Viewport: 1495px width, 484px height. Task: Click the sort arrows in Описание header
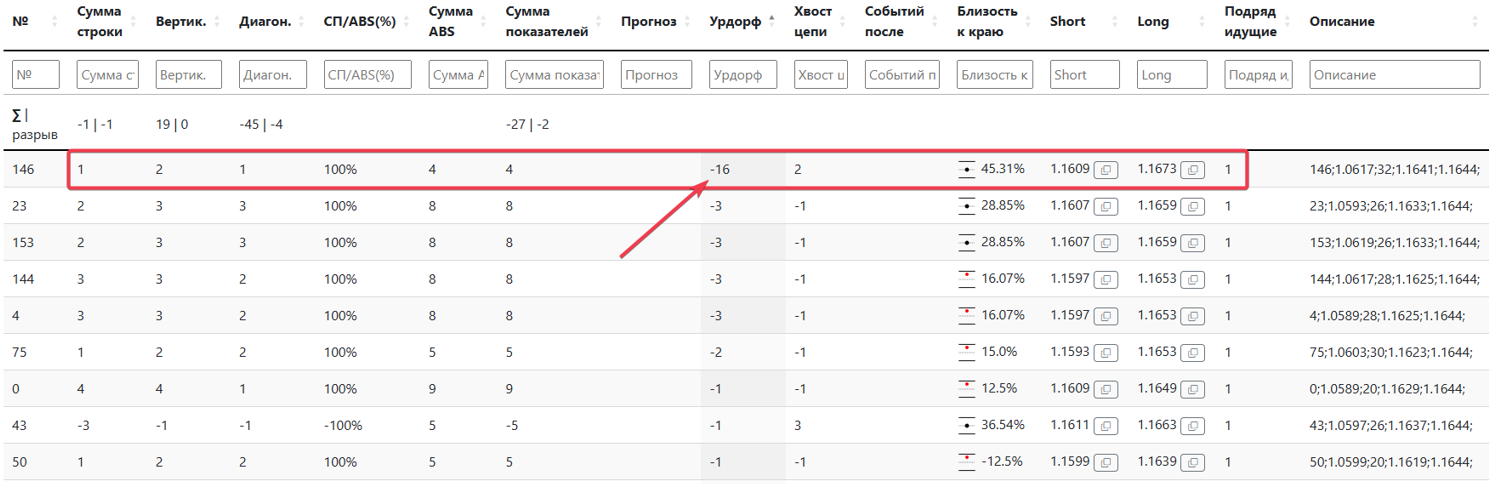(x=1473, y=22)
